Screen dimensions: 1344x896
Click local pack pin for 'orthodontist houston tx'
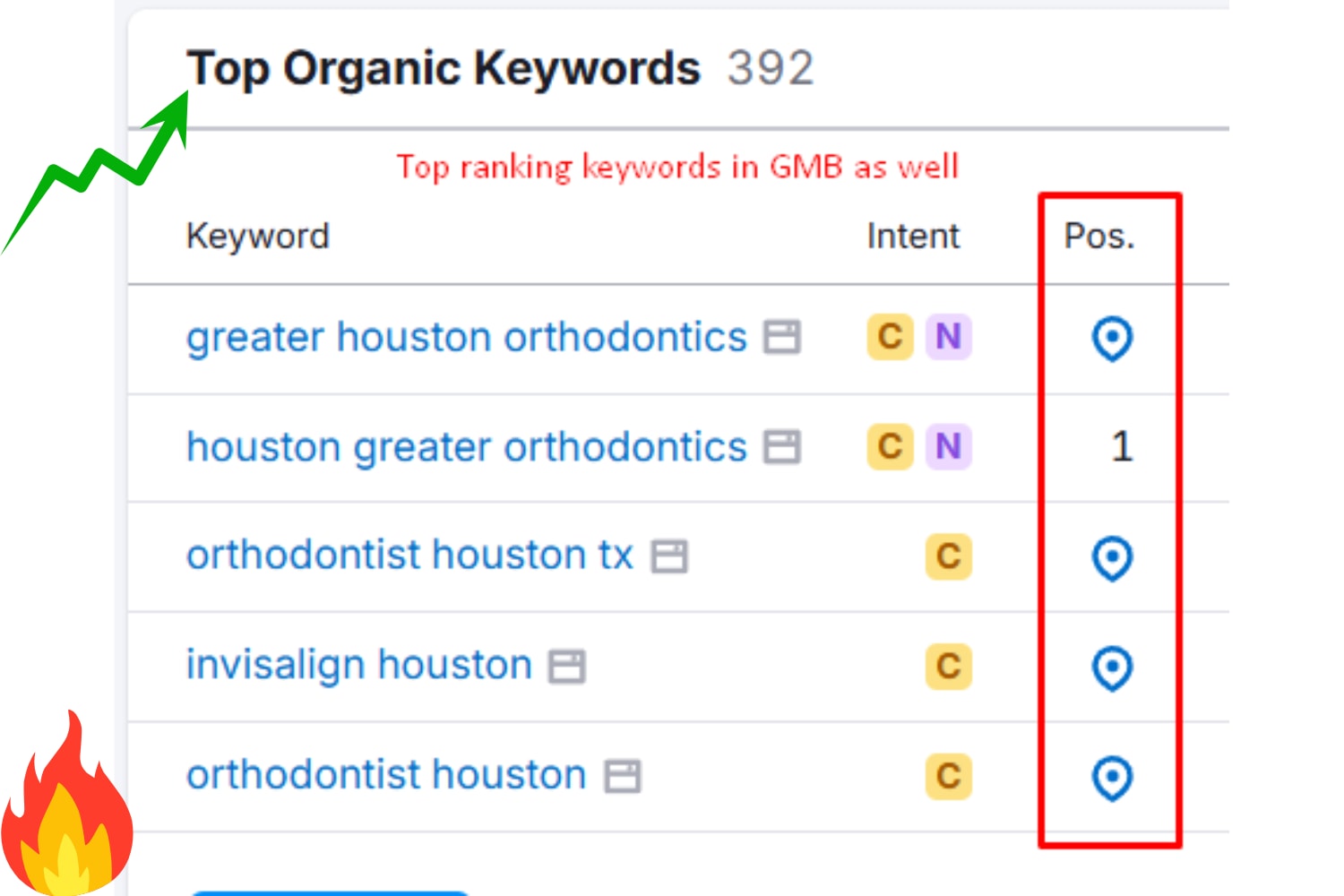coord(1112,558)
